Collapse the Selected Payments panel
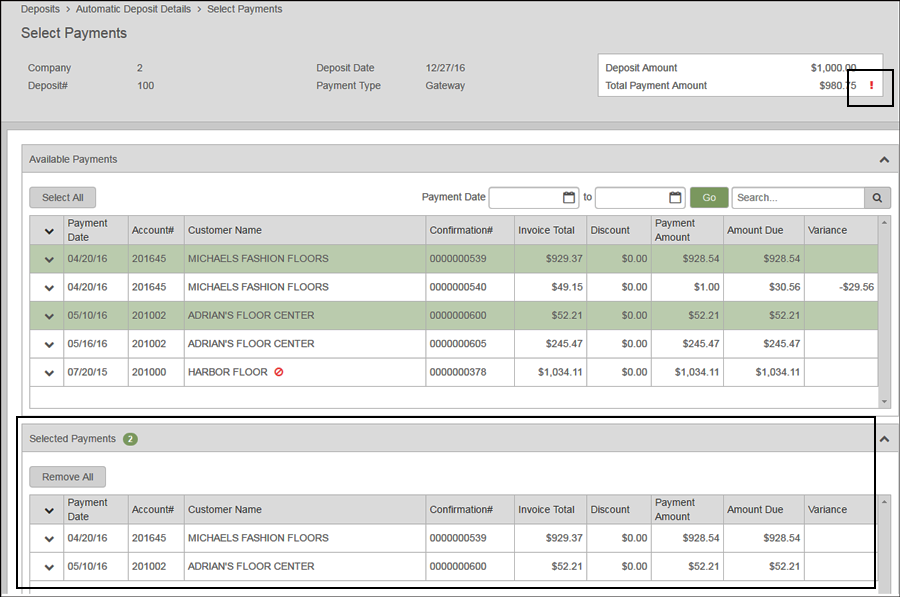This screenshot has height=597, width=900. 884,439
